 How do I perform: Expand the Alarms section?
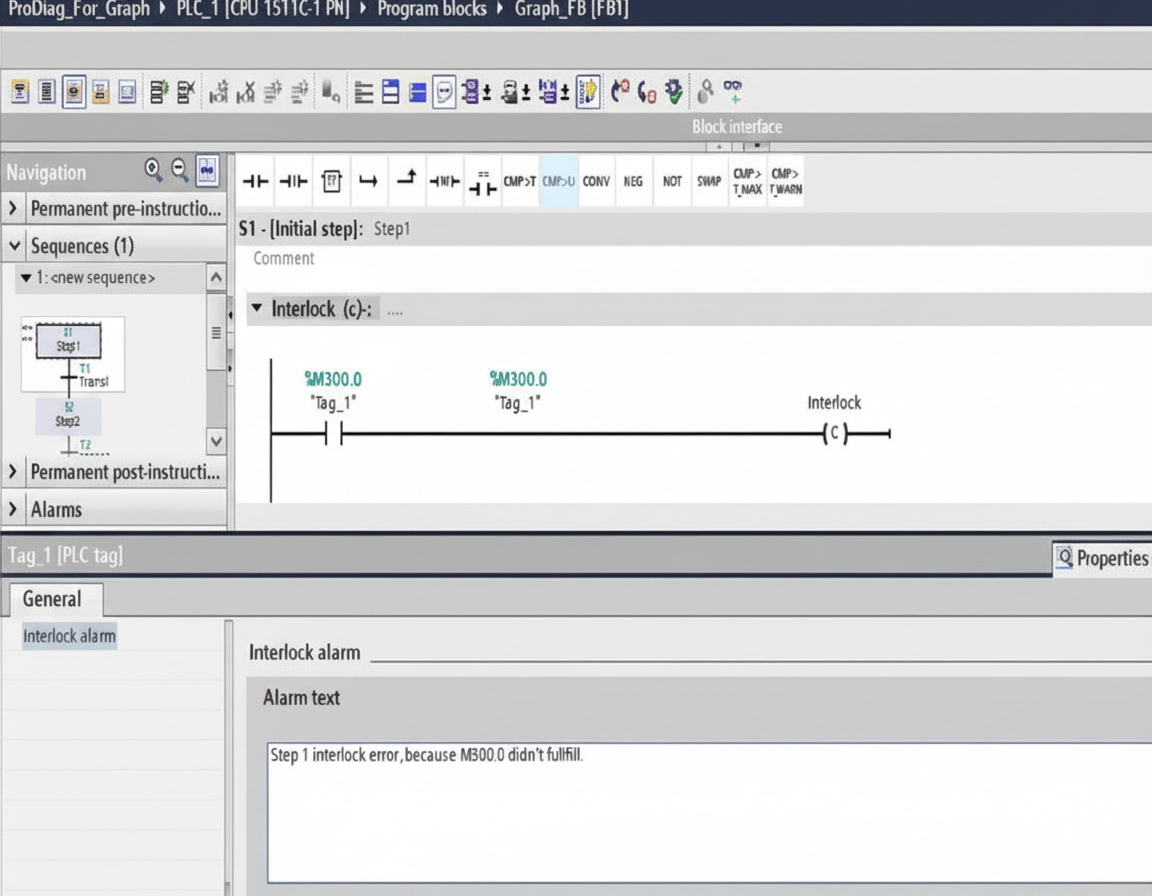coord(13,509)
